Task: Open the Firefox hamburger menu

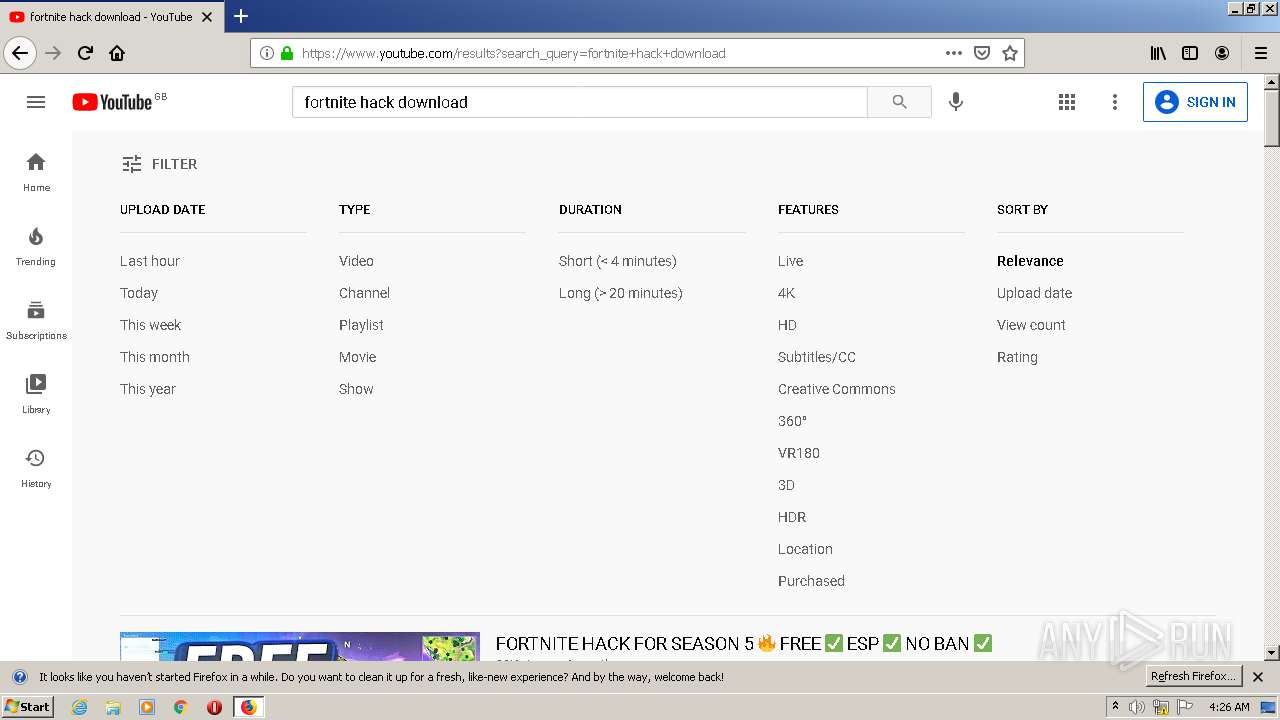Action: click(1261, 53)
